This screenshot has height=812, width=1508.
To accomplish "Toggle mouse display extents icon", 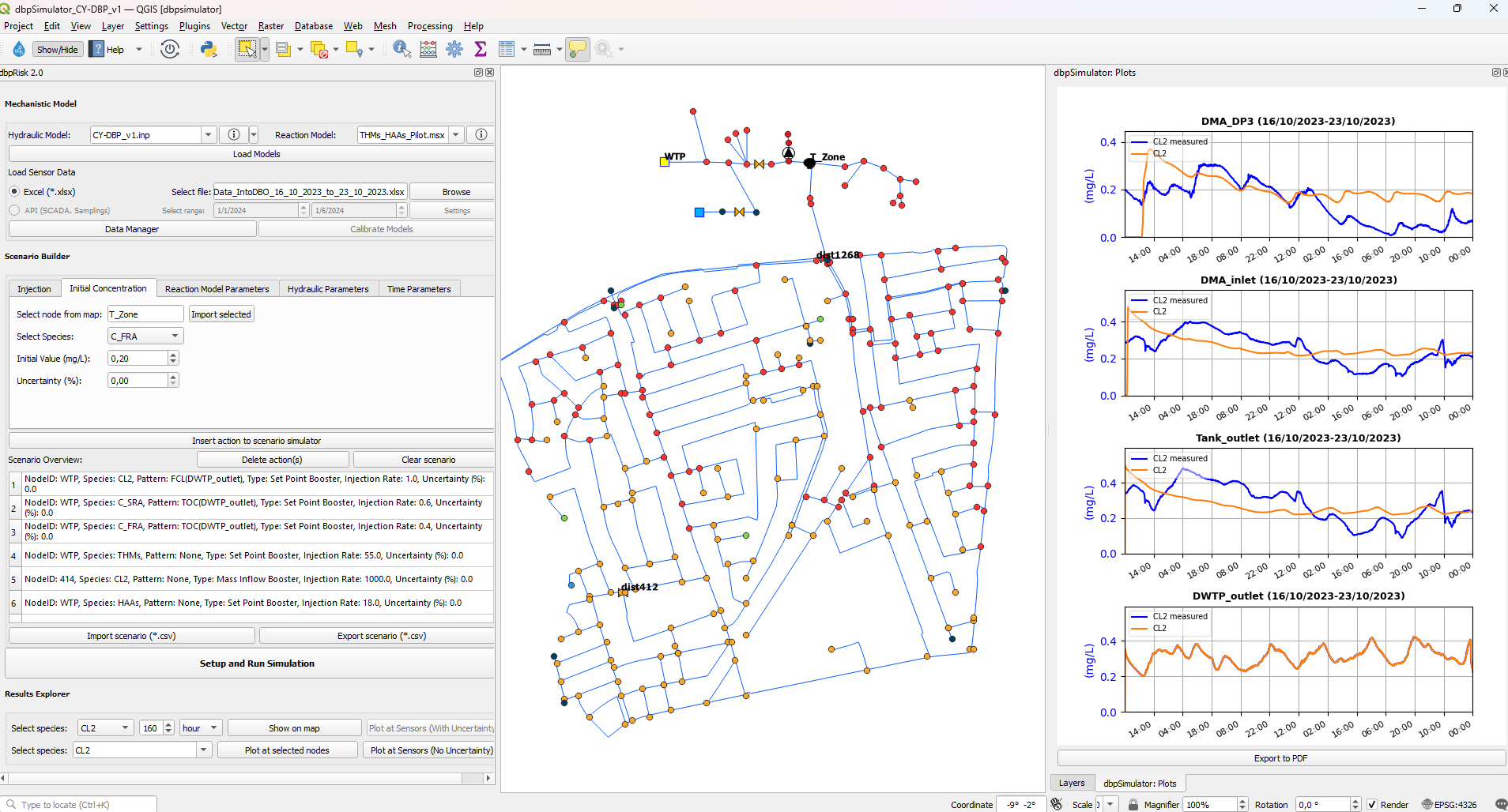I will pyautogui.click(x=1057, y=804).
